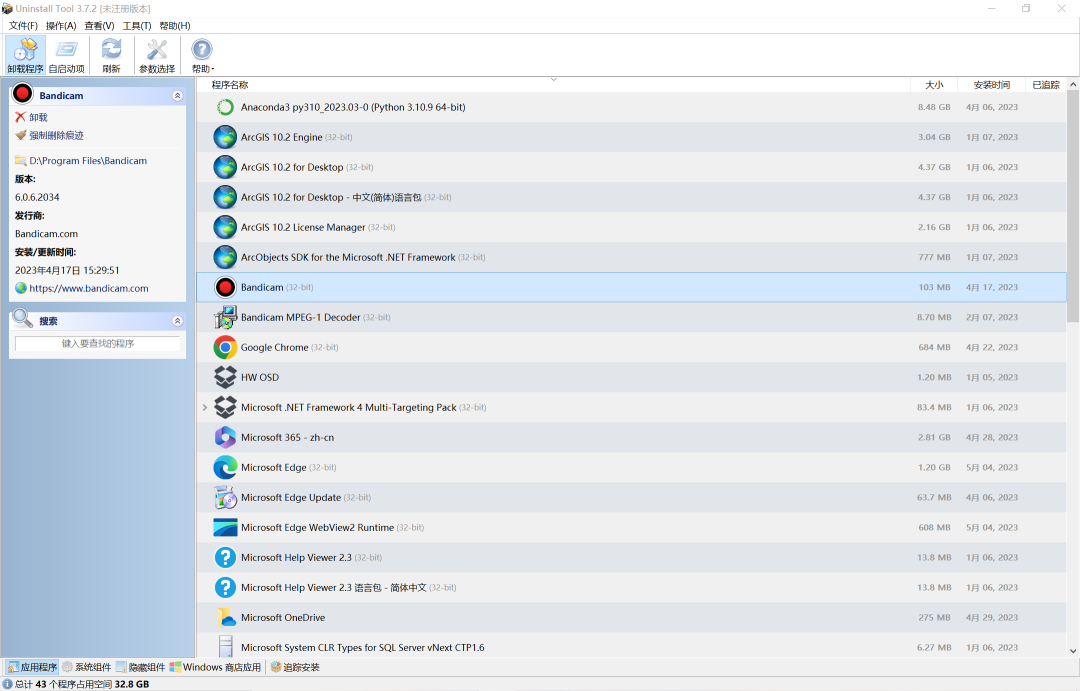The image size is (1080, 691).
Task: Open 参数选择 preferences from toolbar
Action: (157, 55)
